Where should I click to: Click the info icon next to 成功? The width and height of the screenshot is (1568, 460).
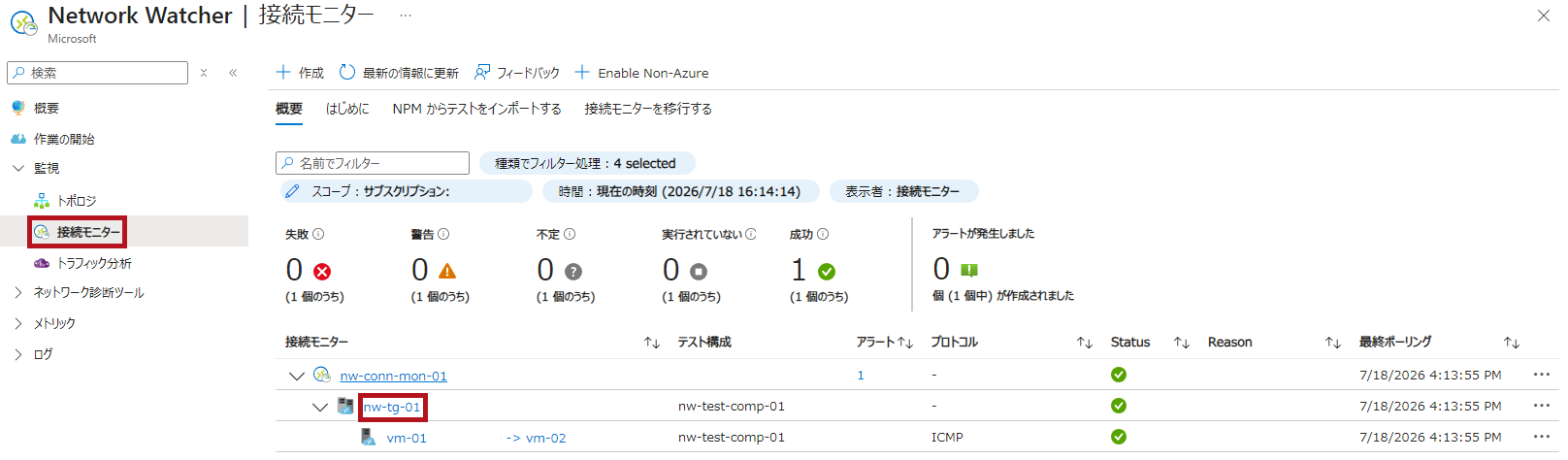click(x=823, y=234)
